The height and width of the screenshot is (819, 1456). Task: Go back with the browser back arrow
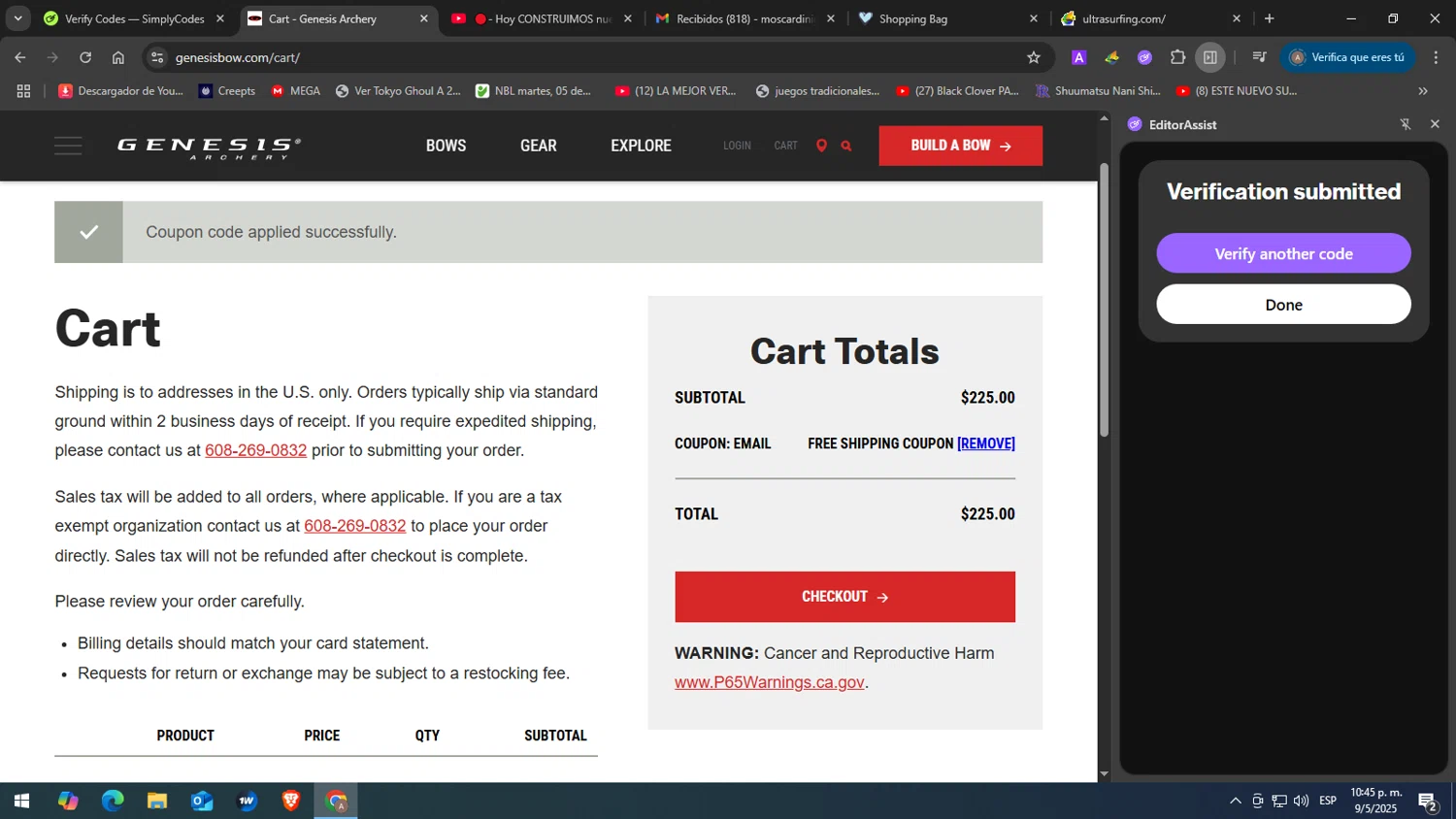(x=20, y=57)
